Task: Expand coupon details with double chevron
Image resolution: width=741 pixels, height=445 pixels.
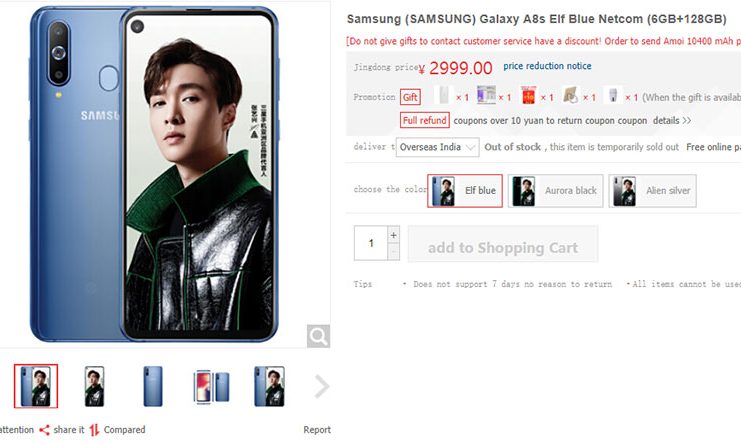Action: (x=687, y=121)
